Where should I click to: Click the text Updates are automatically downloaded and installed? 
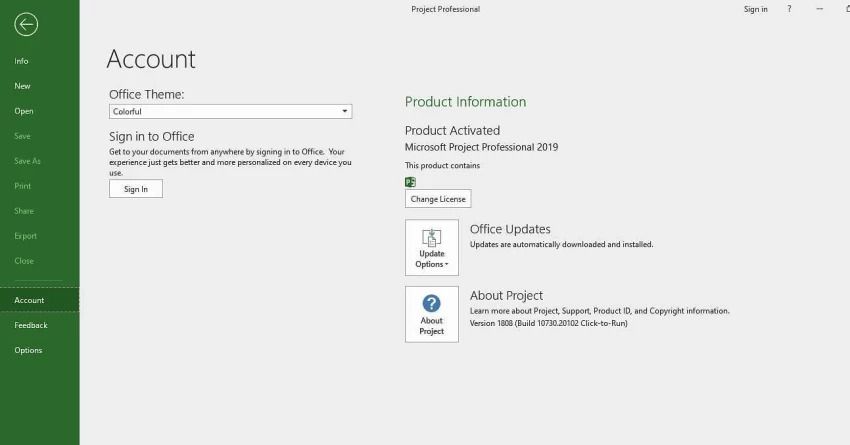point(562,244)
